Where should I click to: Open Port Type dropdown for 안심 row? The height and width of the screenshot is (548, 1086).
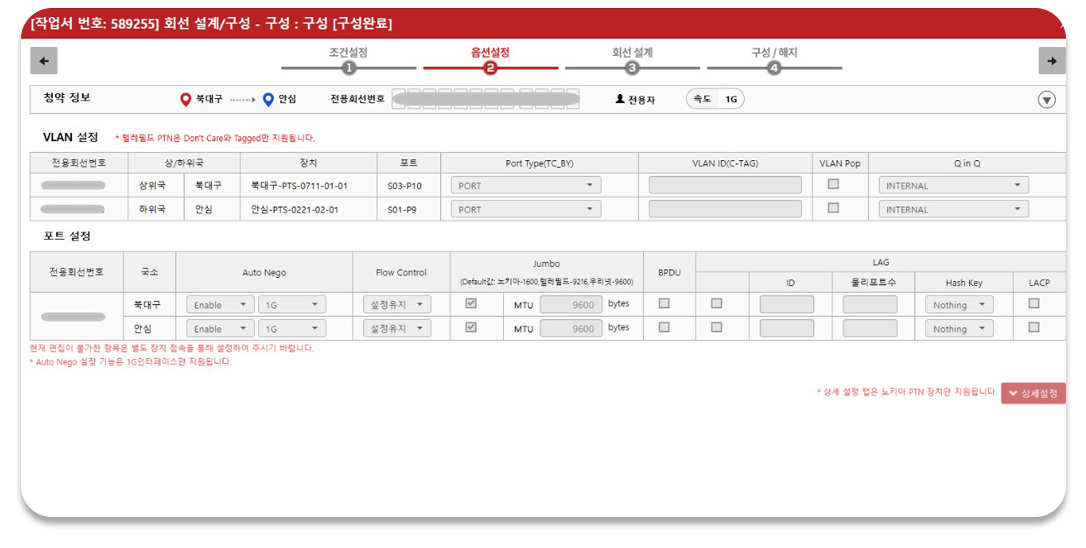click(526, 209)
